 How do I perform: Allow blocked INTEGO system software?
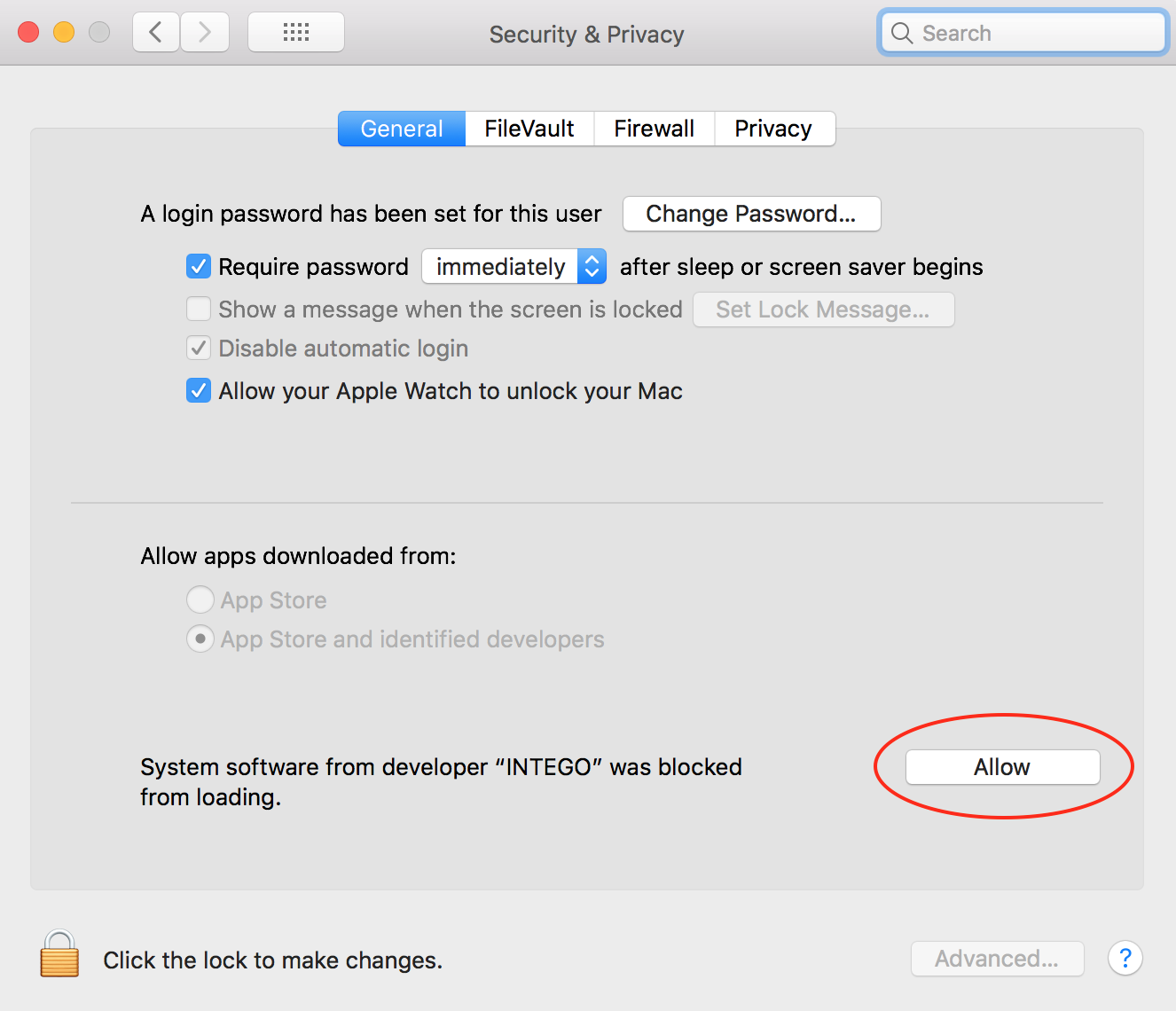(x=1002, y=767)
